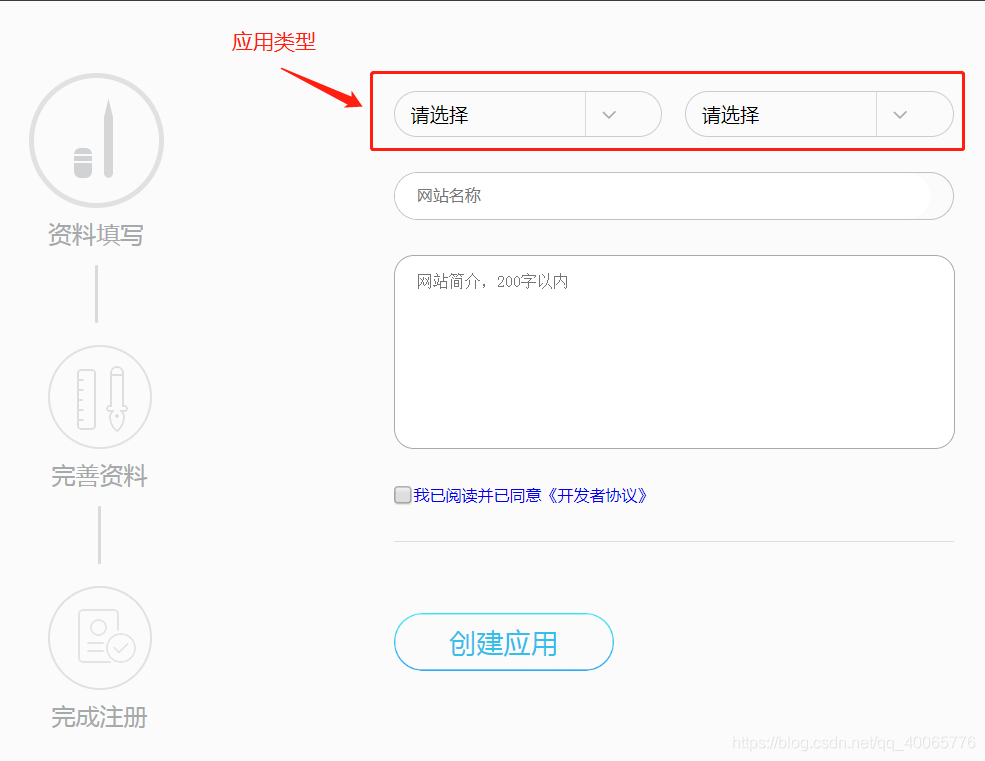This screenshot has height=761, width=985.
Task: Click the 完善资料 ruler and pen icon
Action: [x=100, y=397]
